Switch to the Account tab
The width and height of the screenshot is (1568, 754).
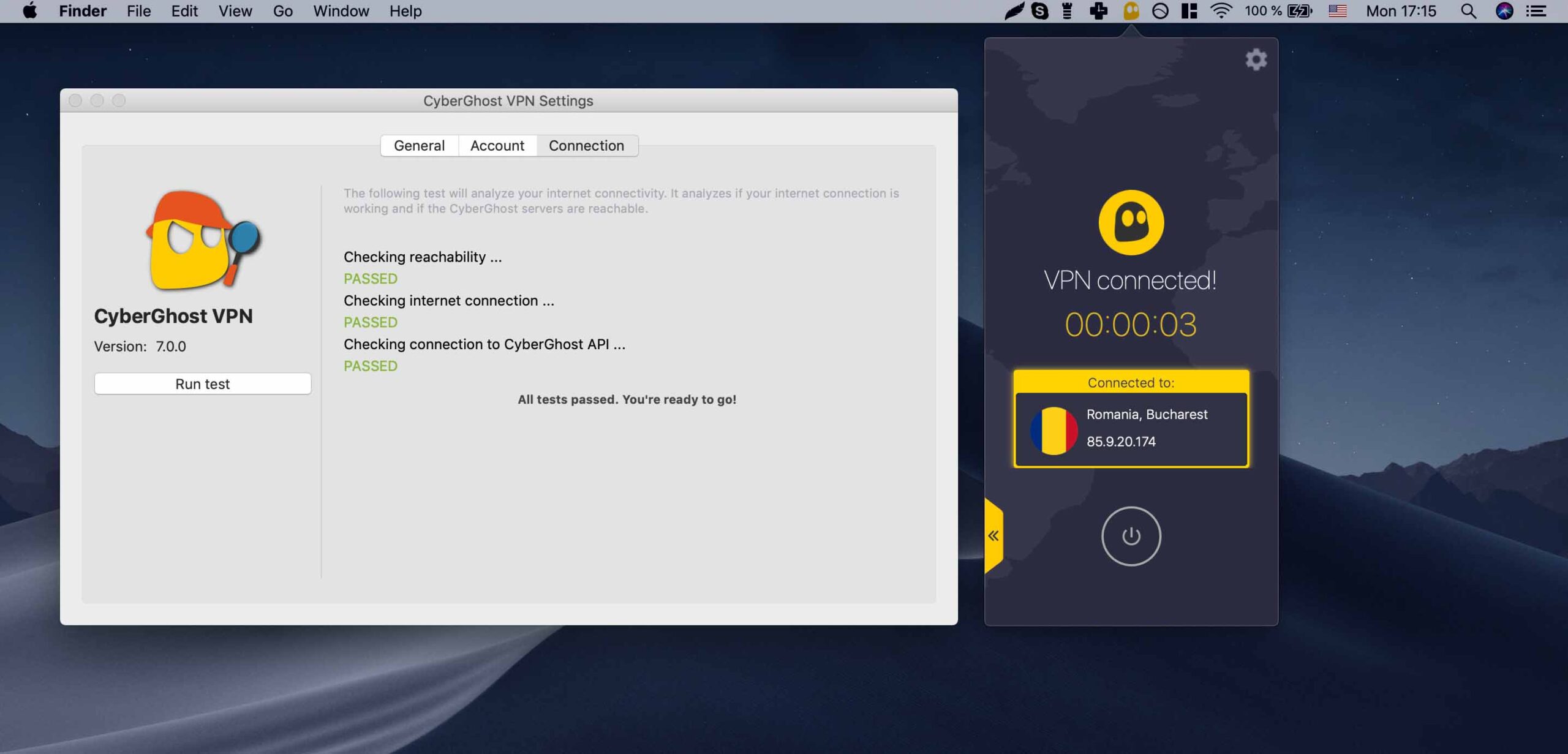497,146
